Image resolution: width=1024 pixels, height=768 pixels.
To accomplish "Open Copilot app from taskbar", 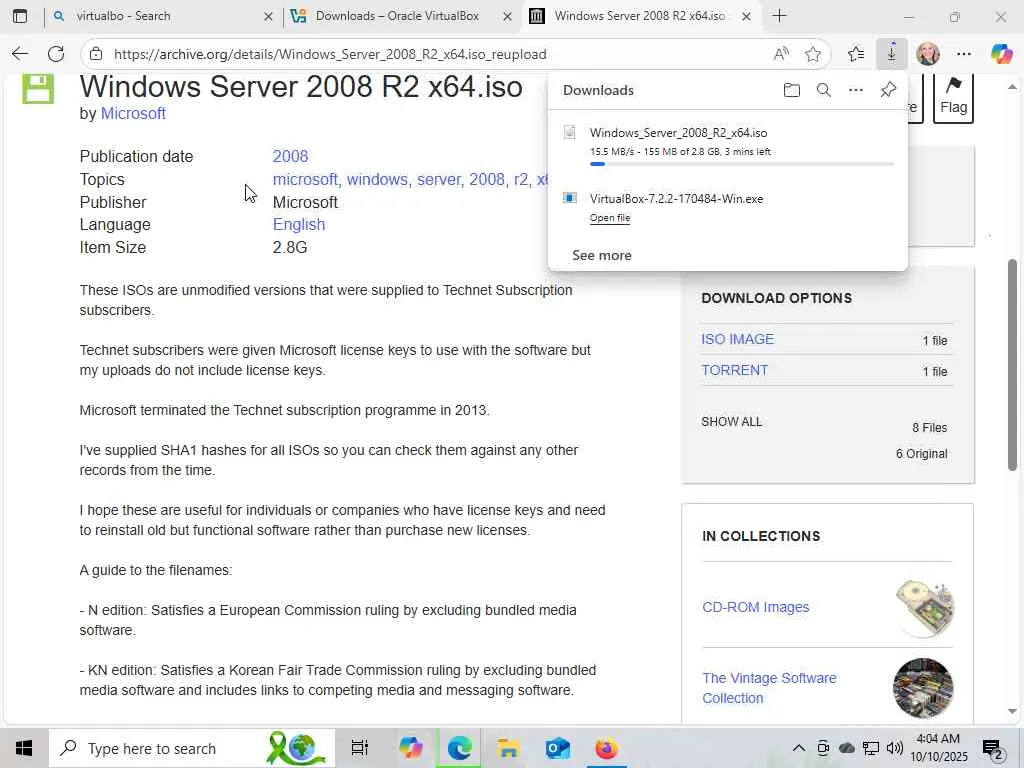I will [x=411, y=748].
